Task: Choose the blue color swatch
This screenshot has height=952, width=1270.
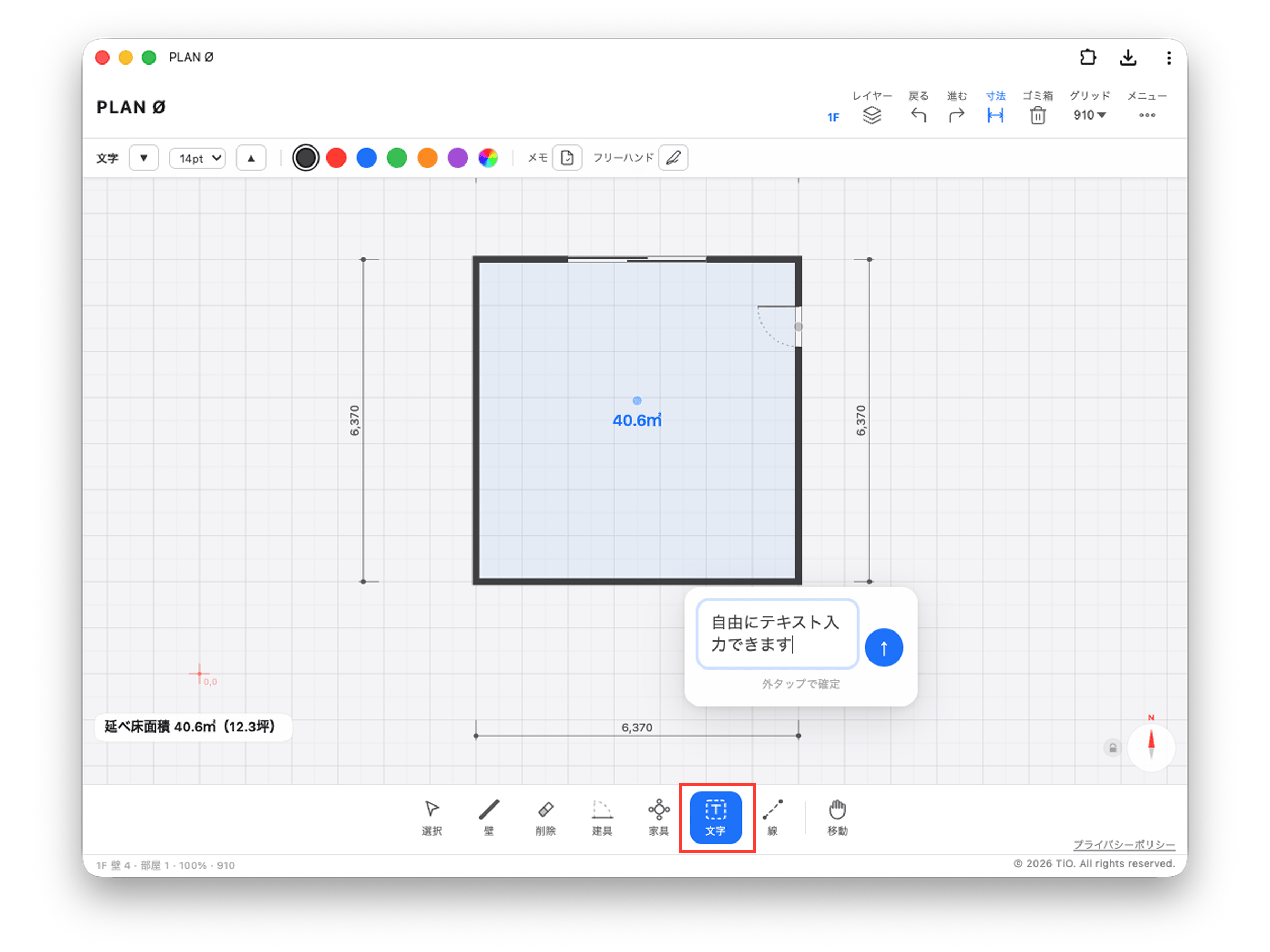Action: [x=366, y=158]
